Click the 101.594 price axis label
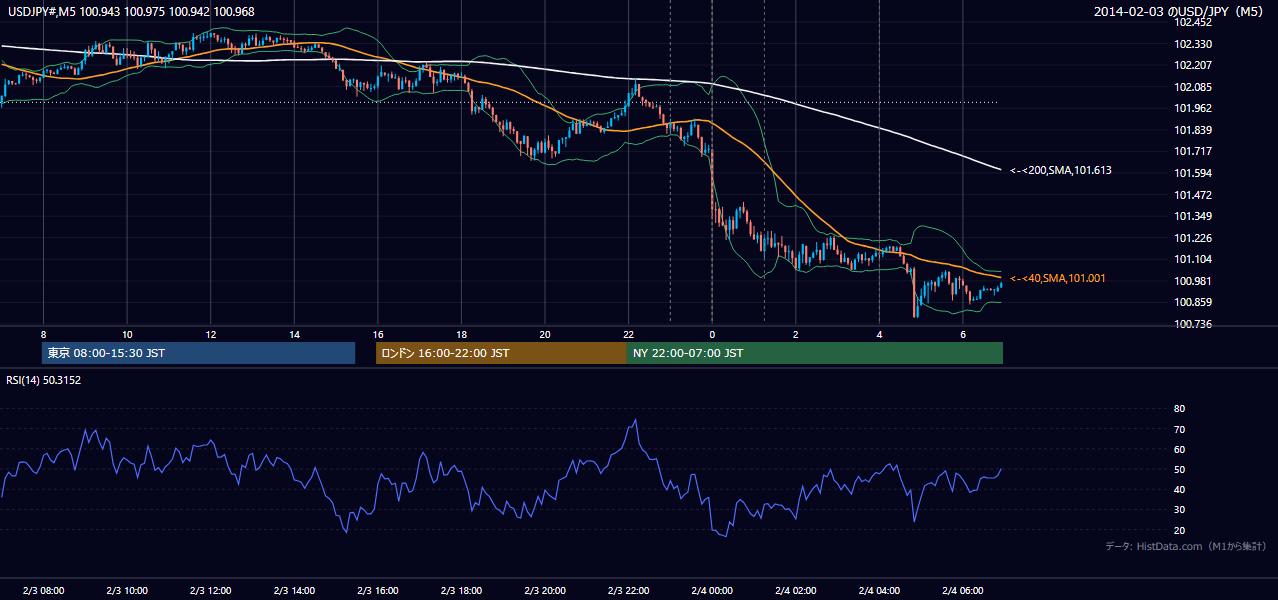Image resolution: width=1278 pixels, height=600 pixels. coord(1193,173)
